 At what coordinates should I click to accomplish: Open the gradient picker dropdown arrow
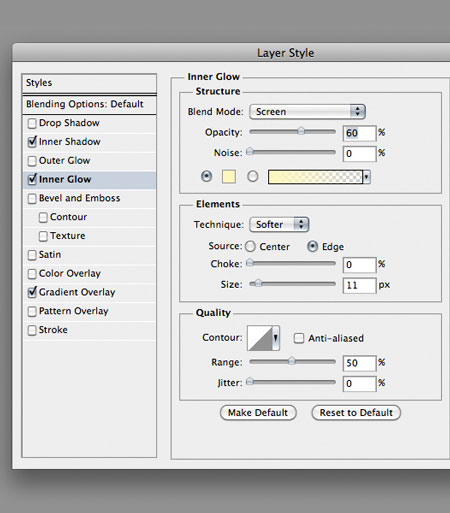(x=366, y=177)
